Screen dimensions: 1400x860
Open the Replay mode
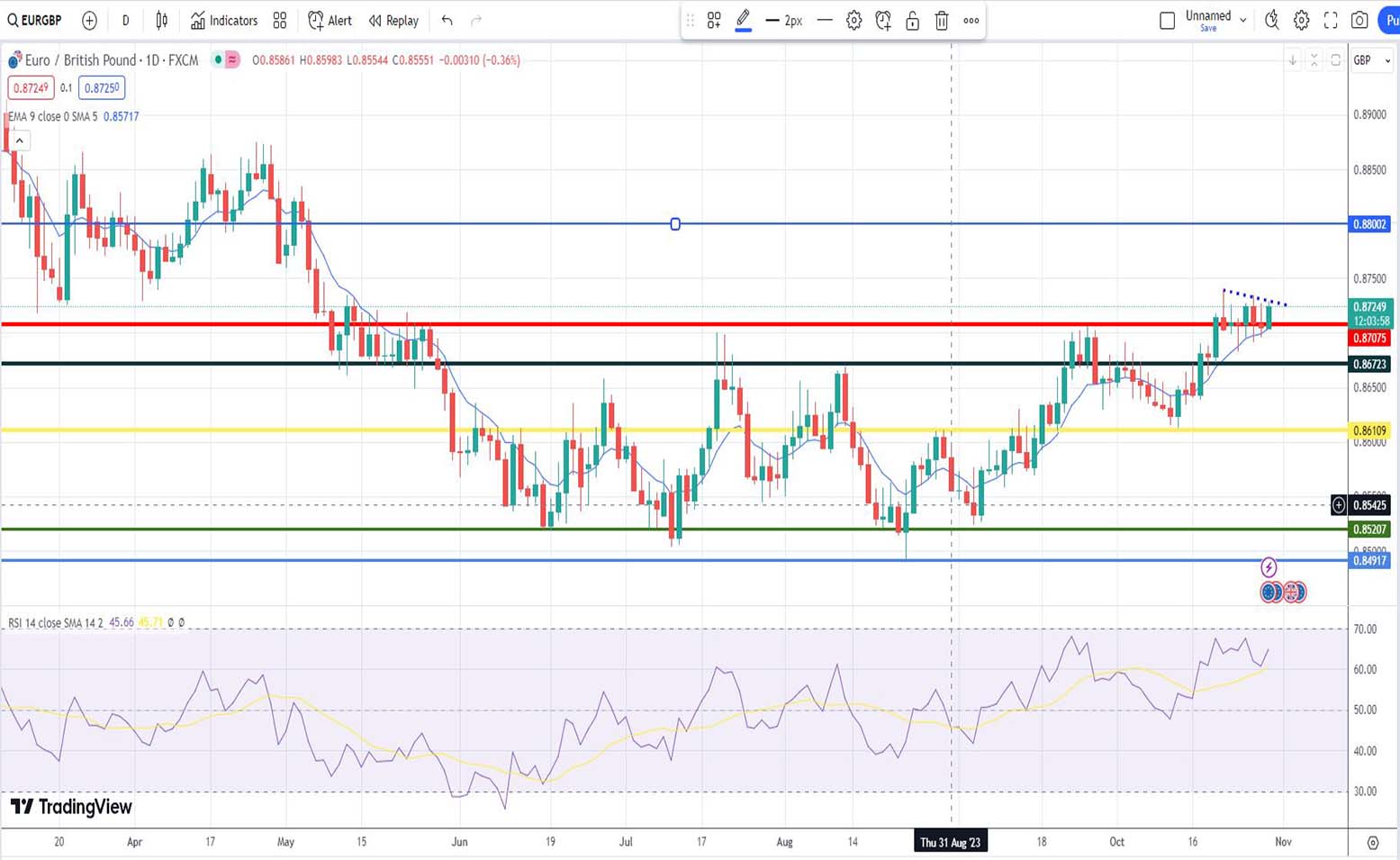click(x=393, y=20)
